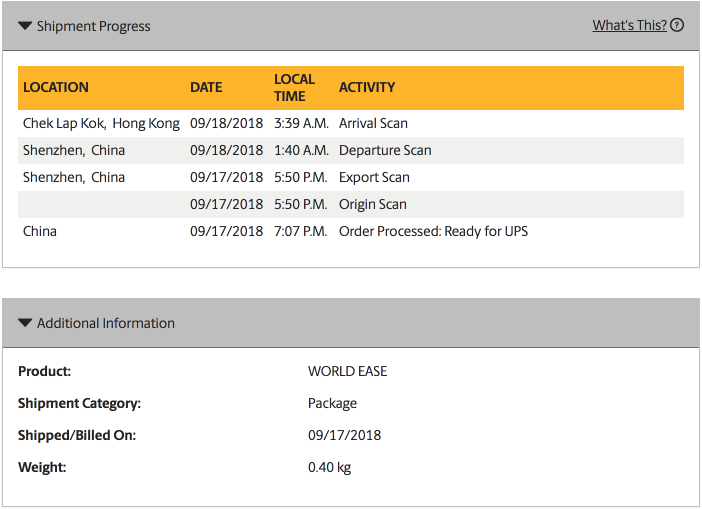
Task: Click the LOCATION column header
Action: 56,87
